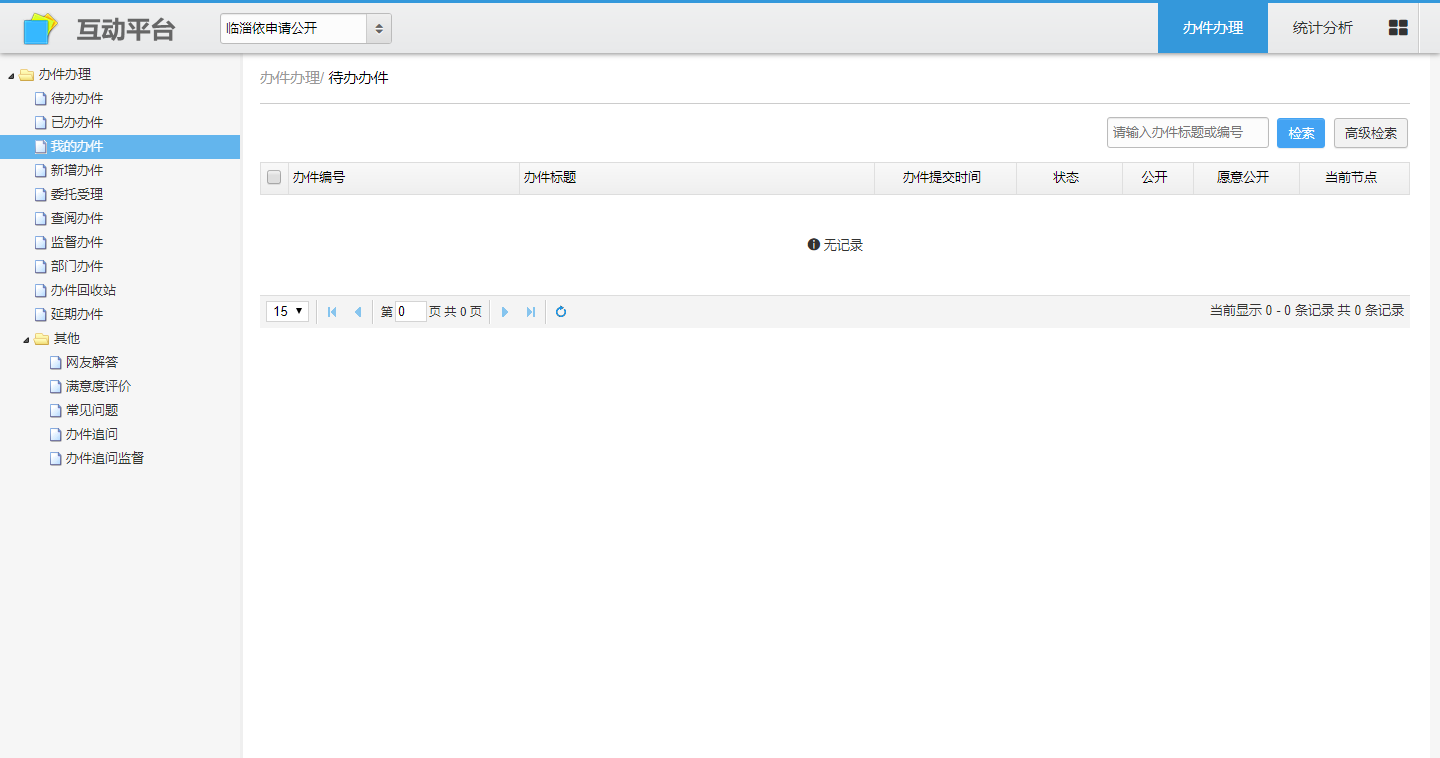Screen dimensions: 1440x758
Task: Click next page arrow icon
Action: pyautogui.click(x=505, y=312)
